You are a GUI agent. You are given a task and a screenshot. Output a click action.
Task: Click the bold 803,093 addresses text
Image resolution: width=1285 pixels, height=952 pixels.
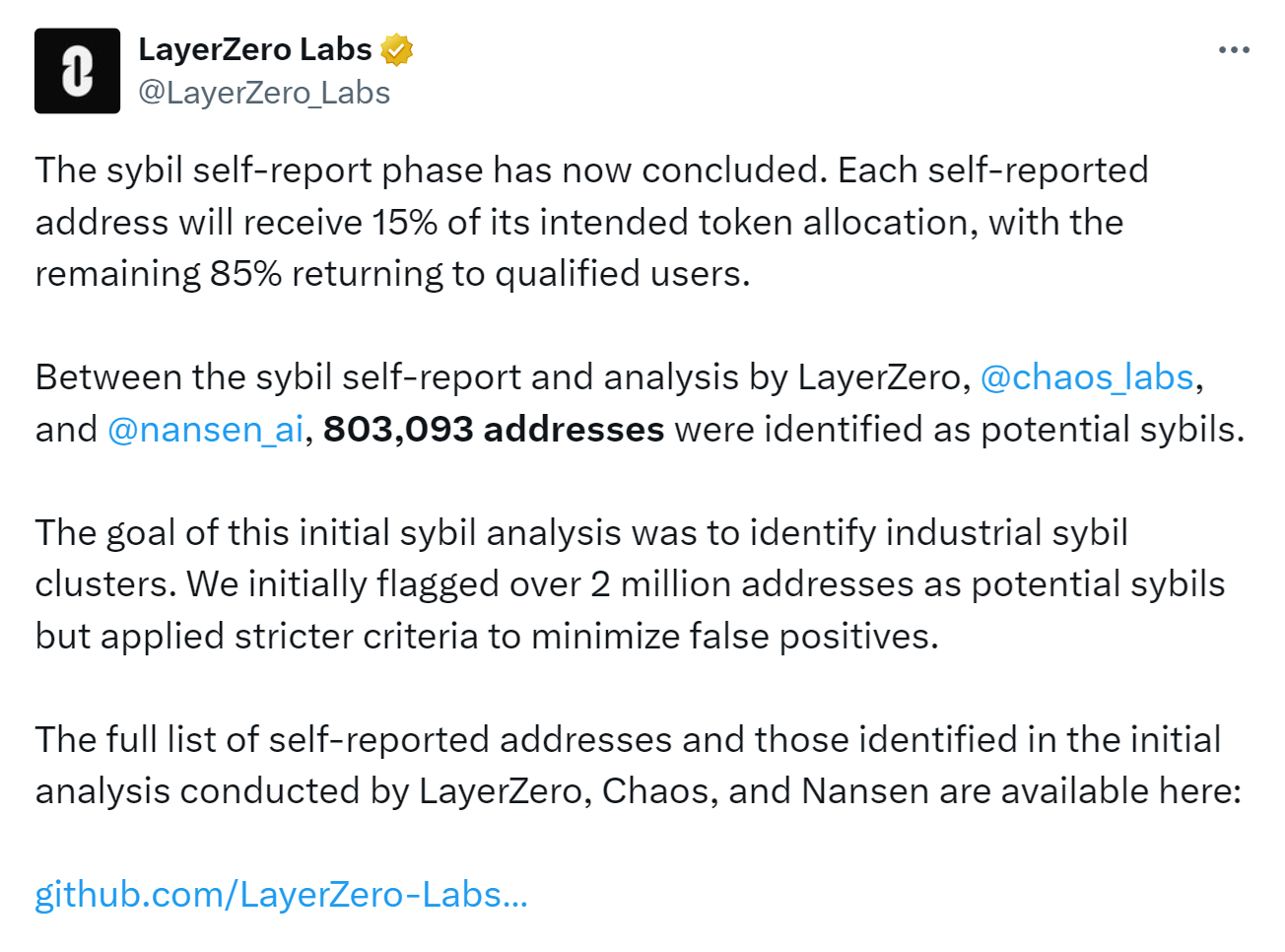pos(494,430)
